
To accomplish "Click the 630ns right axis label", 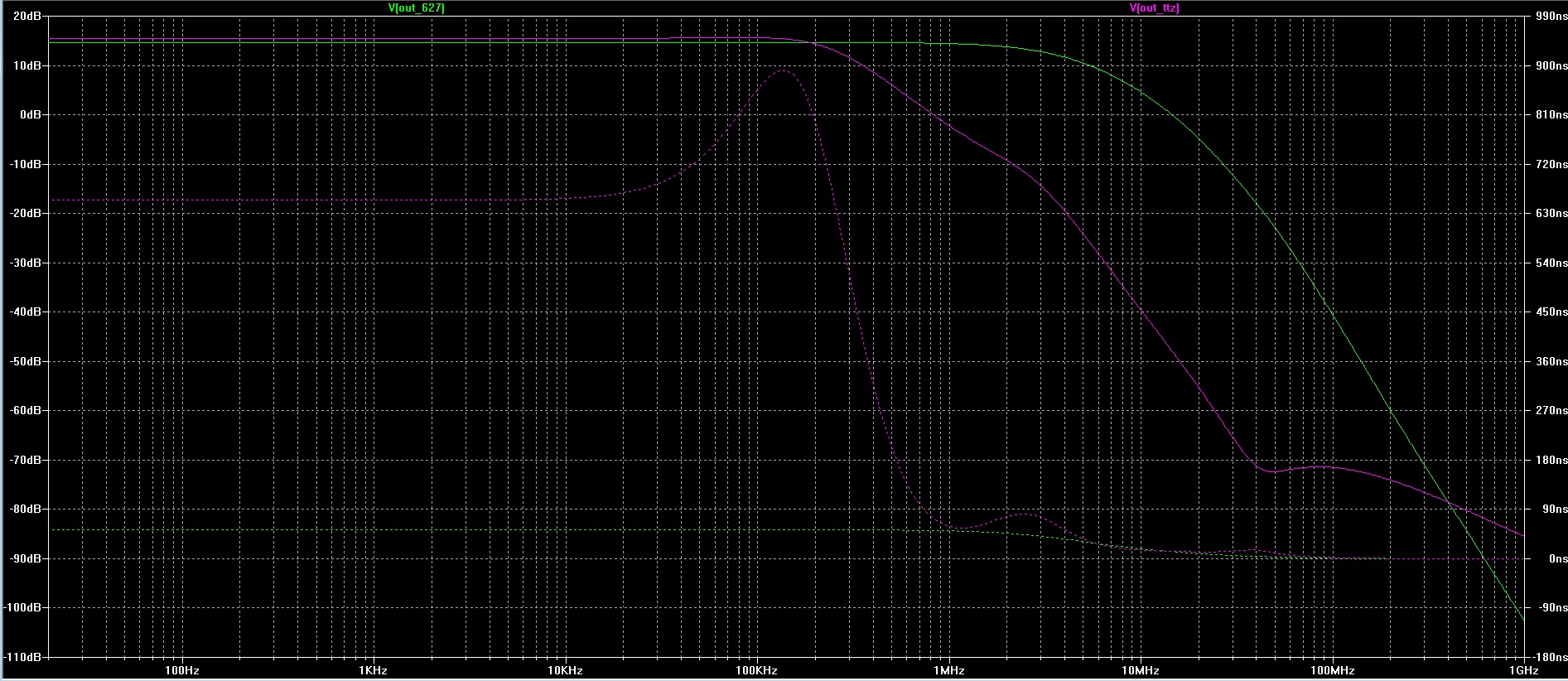I will coord(1551,213).
